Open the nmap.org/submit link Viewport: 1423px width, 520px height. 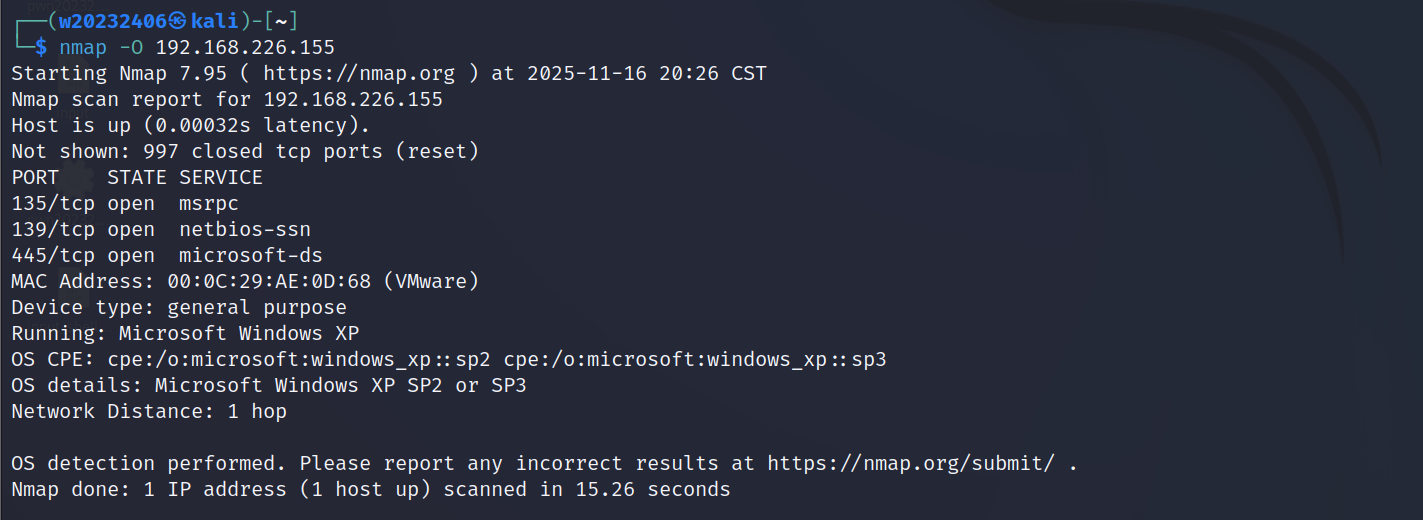[911, 464]
